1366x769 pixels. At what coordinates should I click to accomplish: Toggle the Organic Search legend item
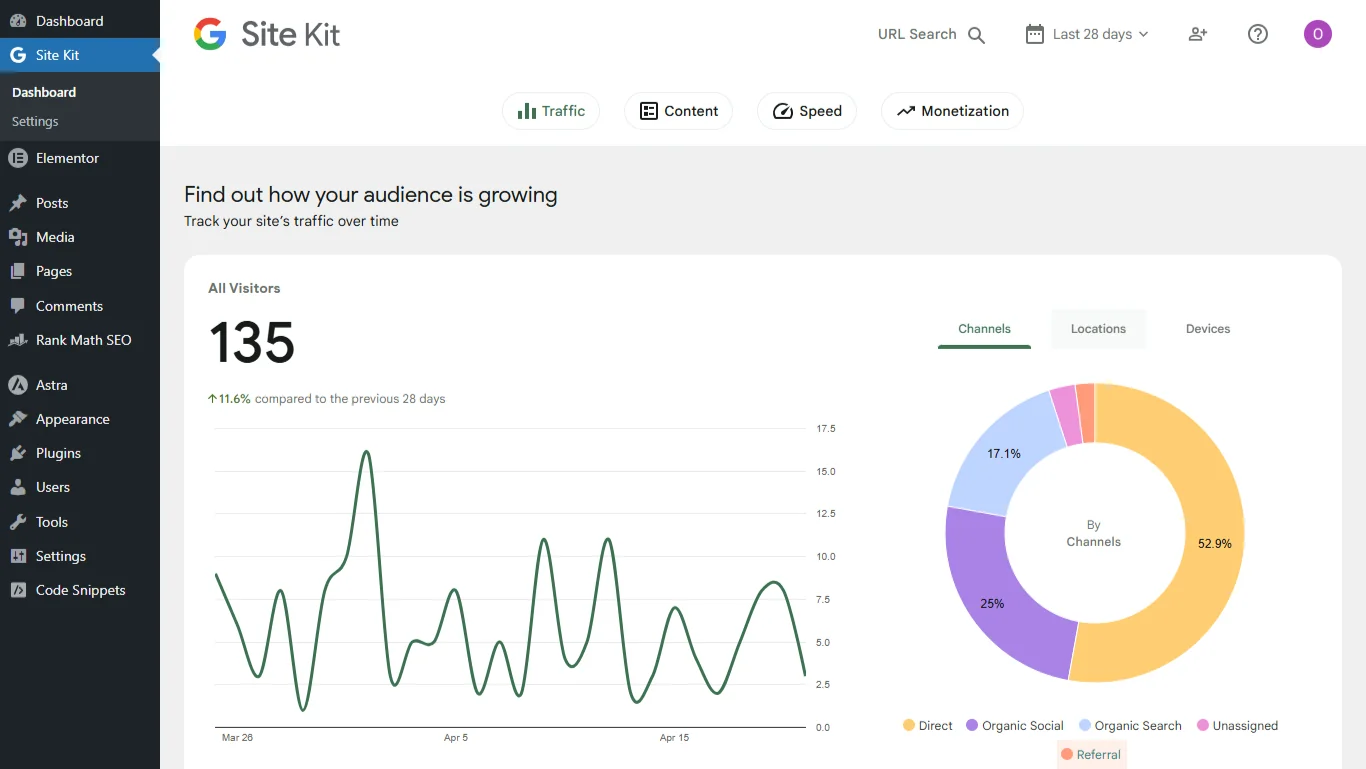1130,726
